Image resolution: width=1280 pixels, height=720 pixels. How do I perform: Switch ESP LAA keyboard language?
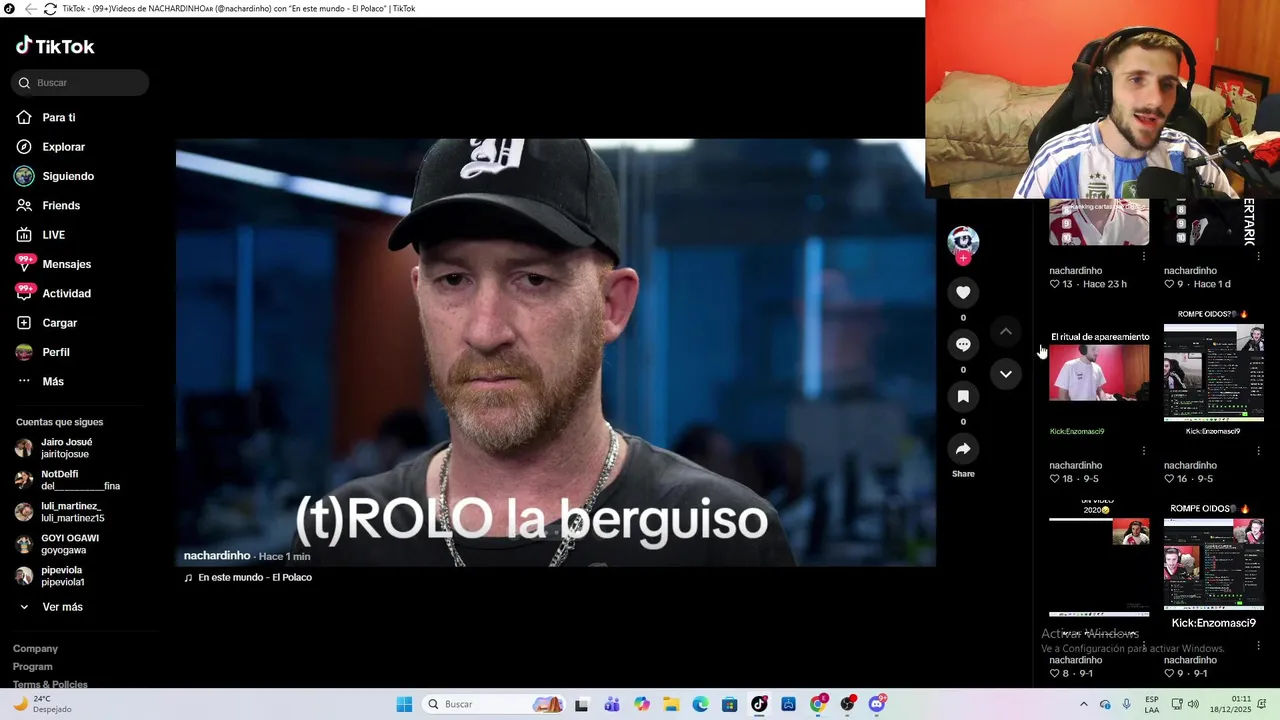1152,704
